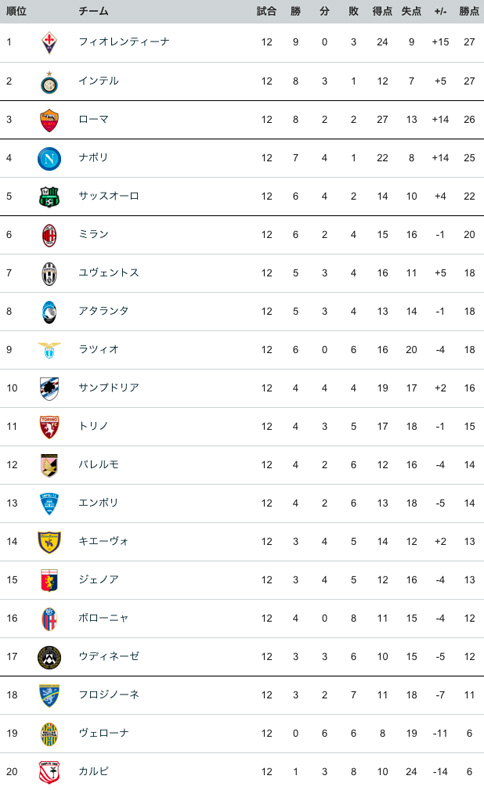Click the Udinese black crest
The image size is (484, 790).
tap(49, 657)
